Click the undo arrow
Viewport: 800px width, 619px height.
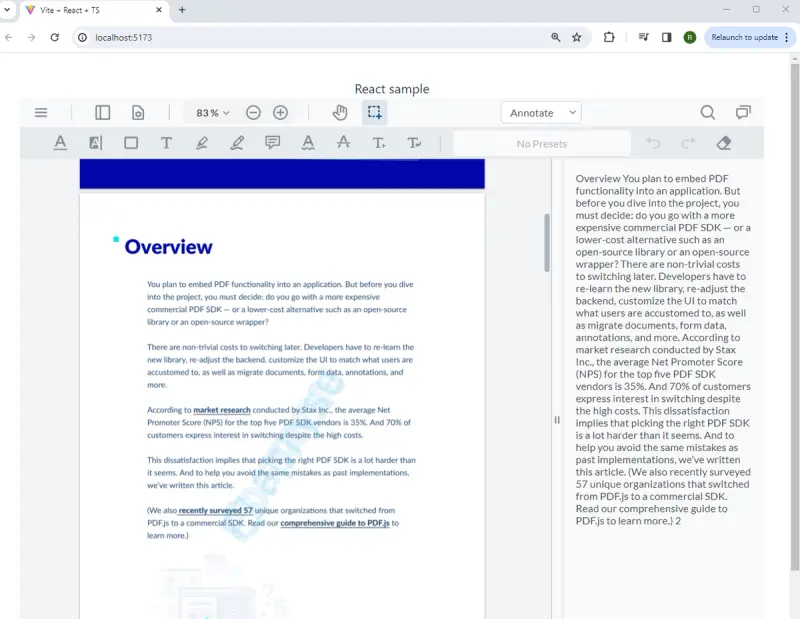[653, 143]
